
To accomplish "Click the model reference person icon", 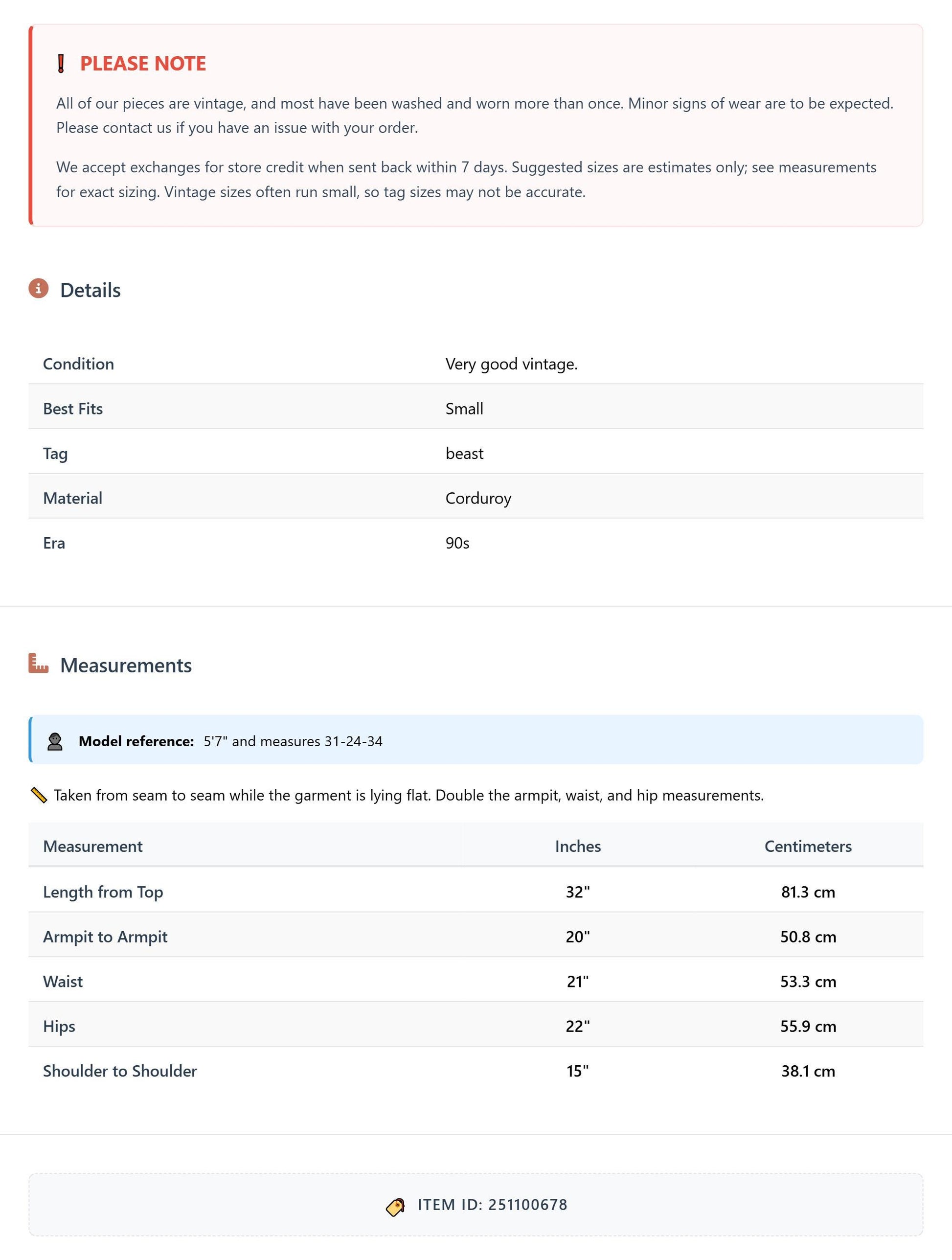I will [55, 742].
